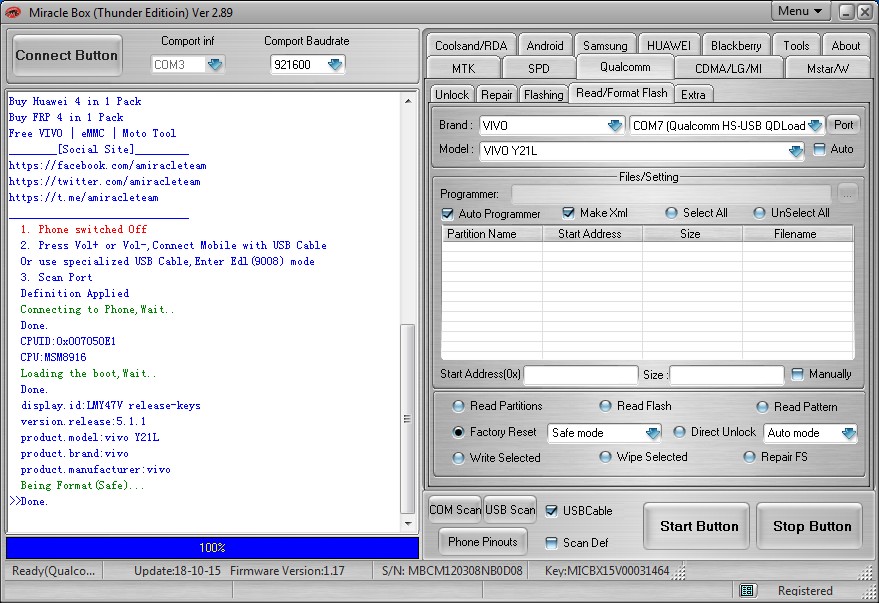This screenshot has height=603, width=879.
Task: Click the Size input field
Action: point(727,374)
